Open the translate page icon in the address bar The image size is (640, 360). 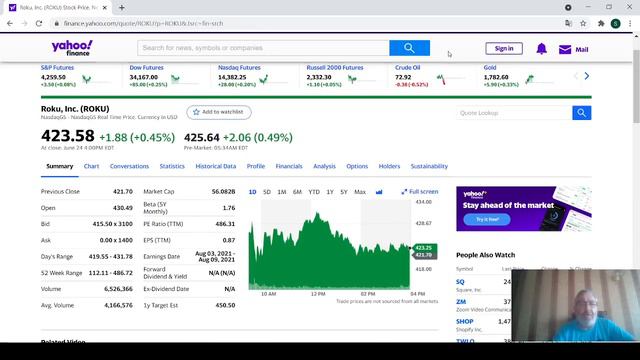(x=568, y=24)
